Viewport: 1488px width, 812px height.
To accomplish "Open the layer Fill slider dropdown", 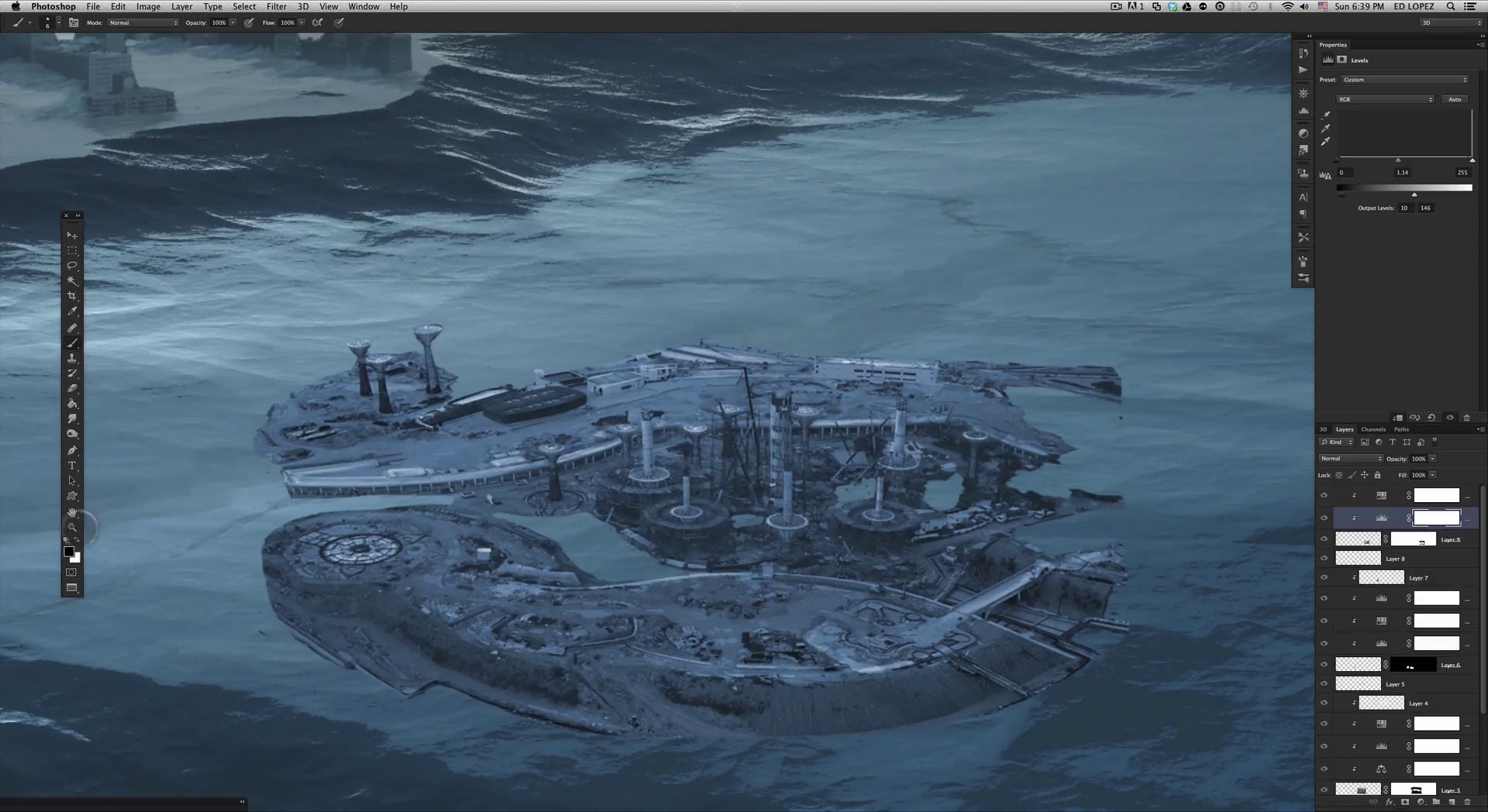I will pos(1432,475).
